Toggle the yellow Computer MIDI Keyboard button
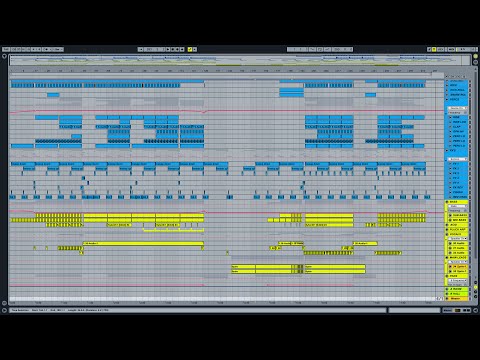The width and height of the screenshot is (480, 360). pyautogui.click(x=434, y=49)
